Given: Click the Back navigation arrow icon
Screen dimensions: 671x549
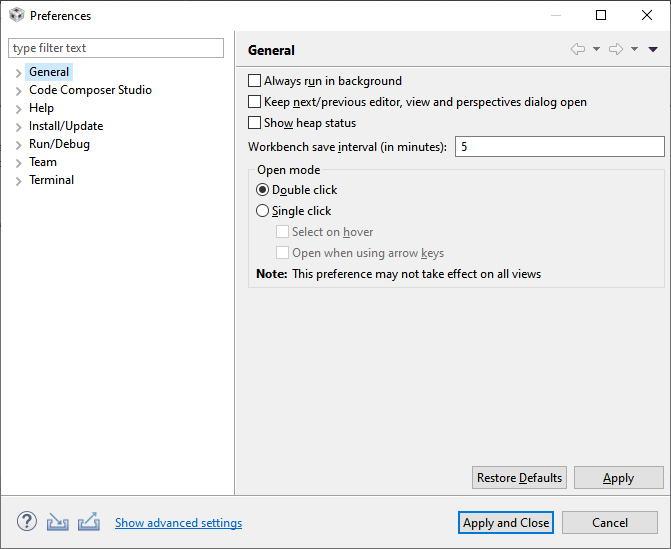Looking at the screenshot, I should (x=578, y=50).
